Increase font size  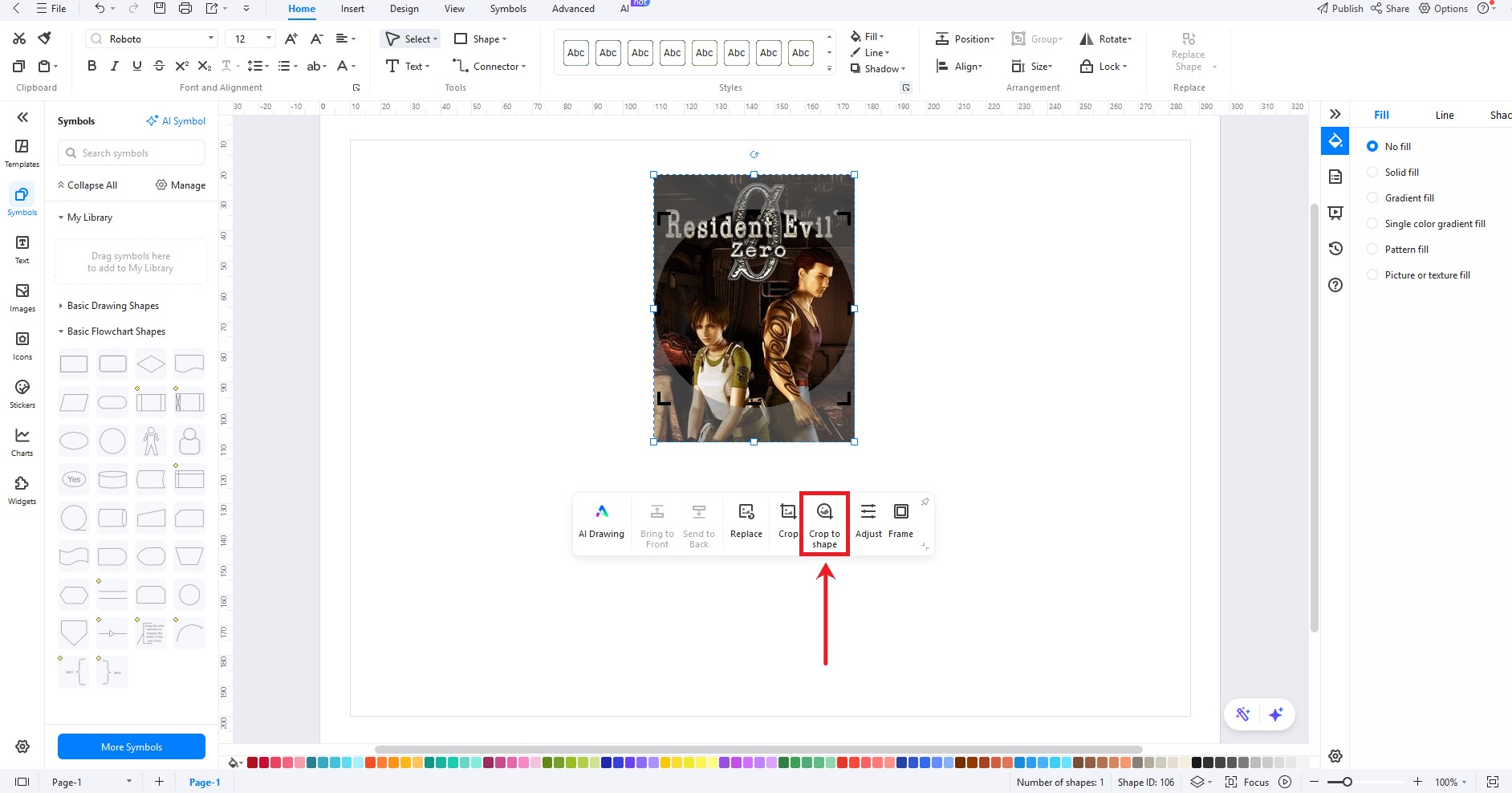(x=291, y=39)
